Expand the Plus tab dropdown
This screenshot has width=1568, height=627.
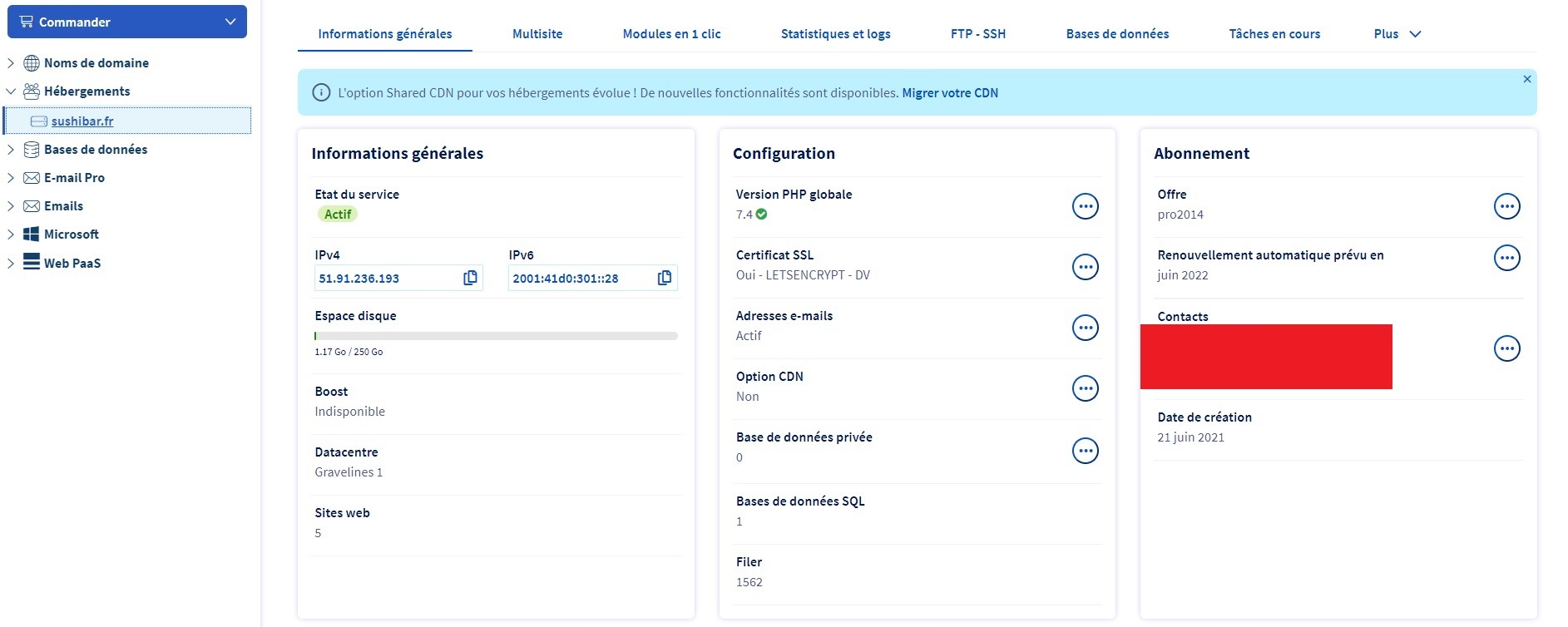(x=1397, y=34)
